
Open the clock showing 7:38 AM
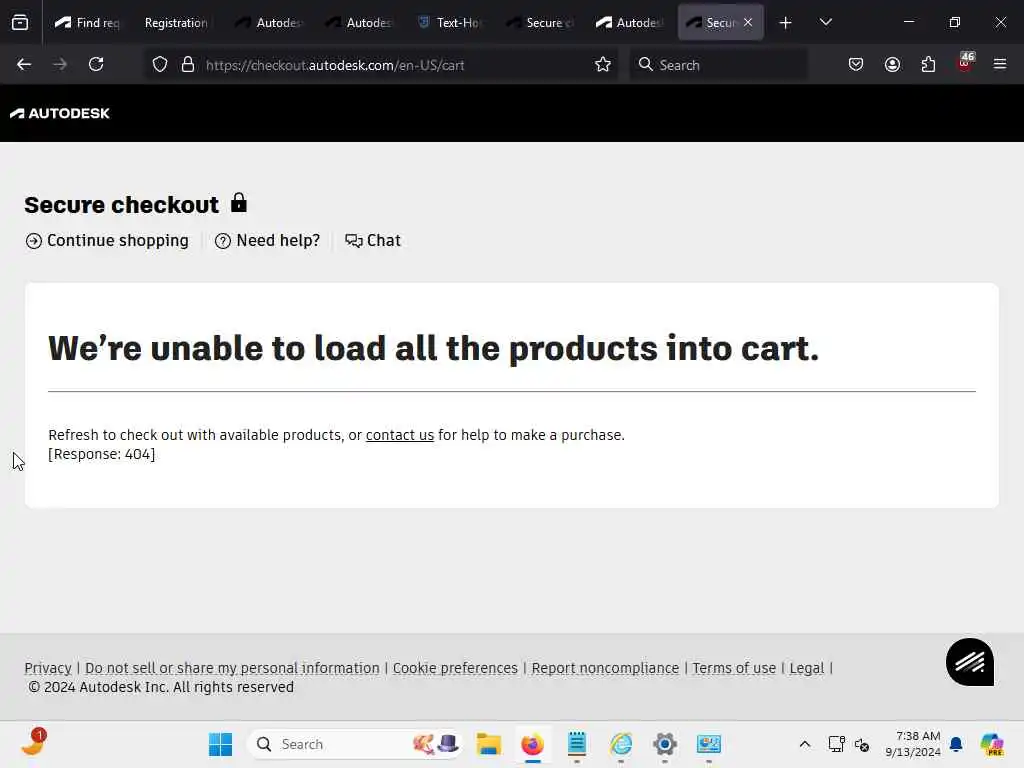coord(913,744)
